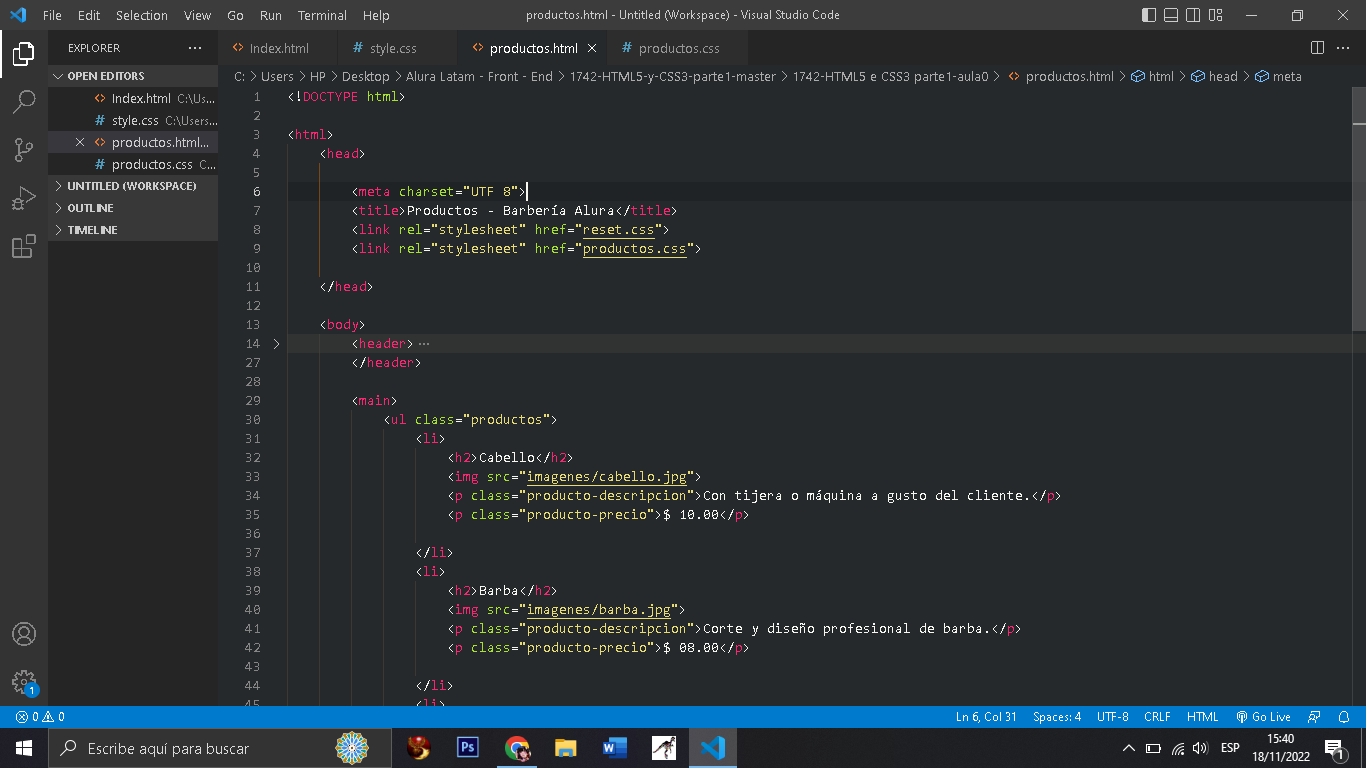Viewport: 1366px width, 768px height.
Task: Click the Split Editor Right icon
Action: coord(1318,48)
